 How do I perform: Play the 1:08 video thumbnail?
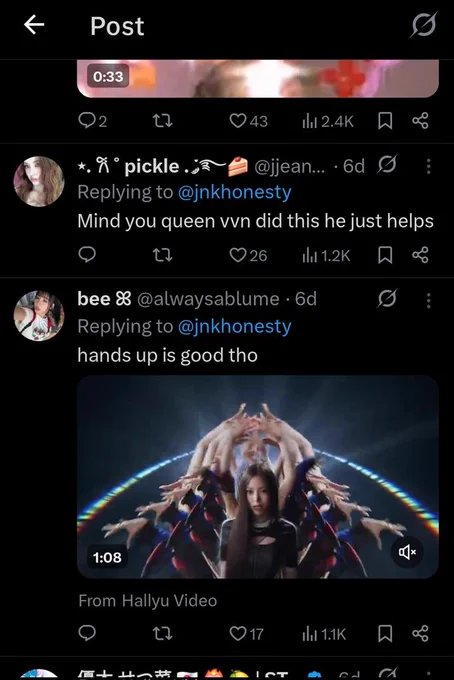pyautogui.click(x=258, y=477)
